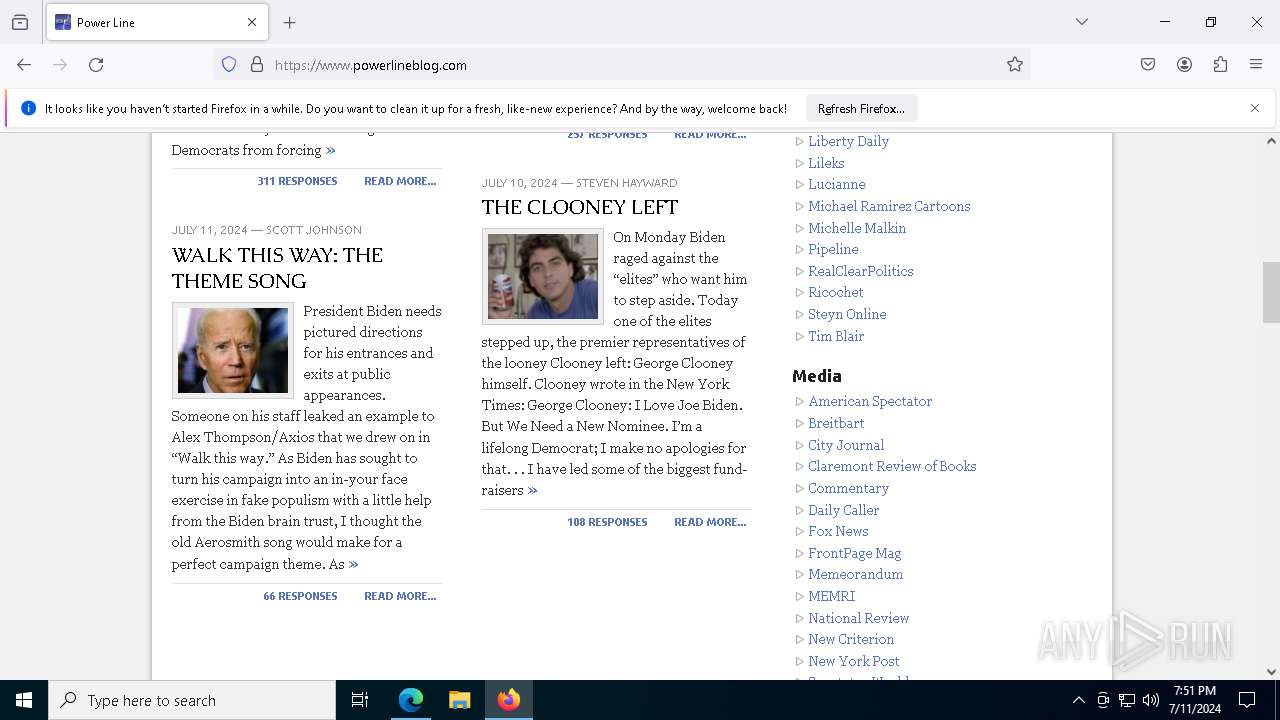This screenshot has height=720, width=1280.
Task: Go back to the previous page
Action: point(24,65)
